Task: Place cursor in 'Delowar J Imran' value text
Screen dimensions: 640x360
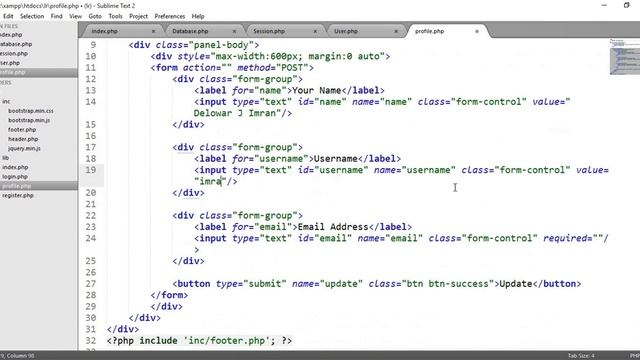Action: tap(235, 113)
